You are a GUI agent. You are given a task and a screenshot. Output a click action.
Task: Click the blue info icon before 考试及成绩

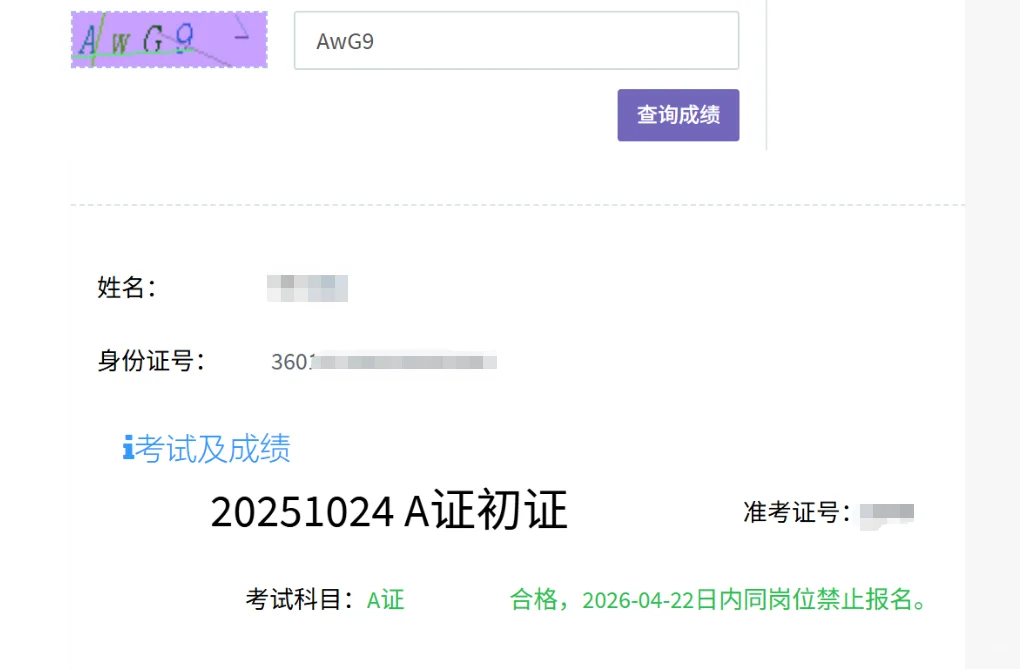click(x=126, y=449)
